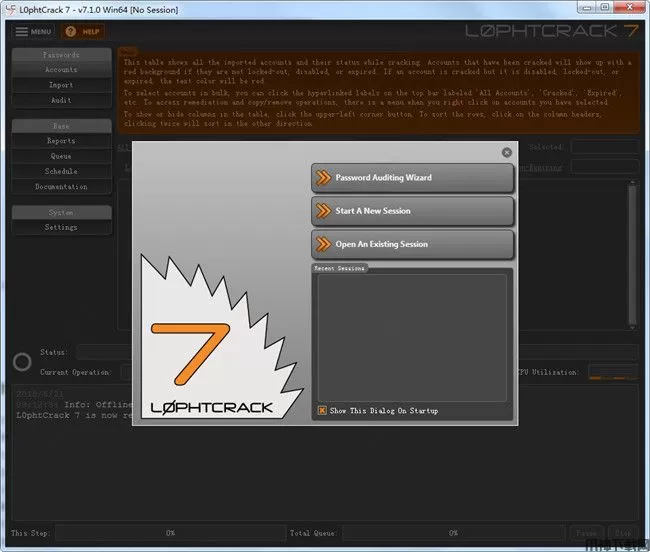Screen dimensions: 650x552
Task: Click the 'Info: Offline' log entry
Action: pos(98,404)
